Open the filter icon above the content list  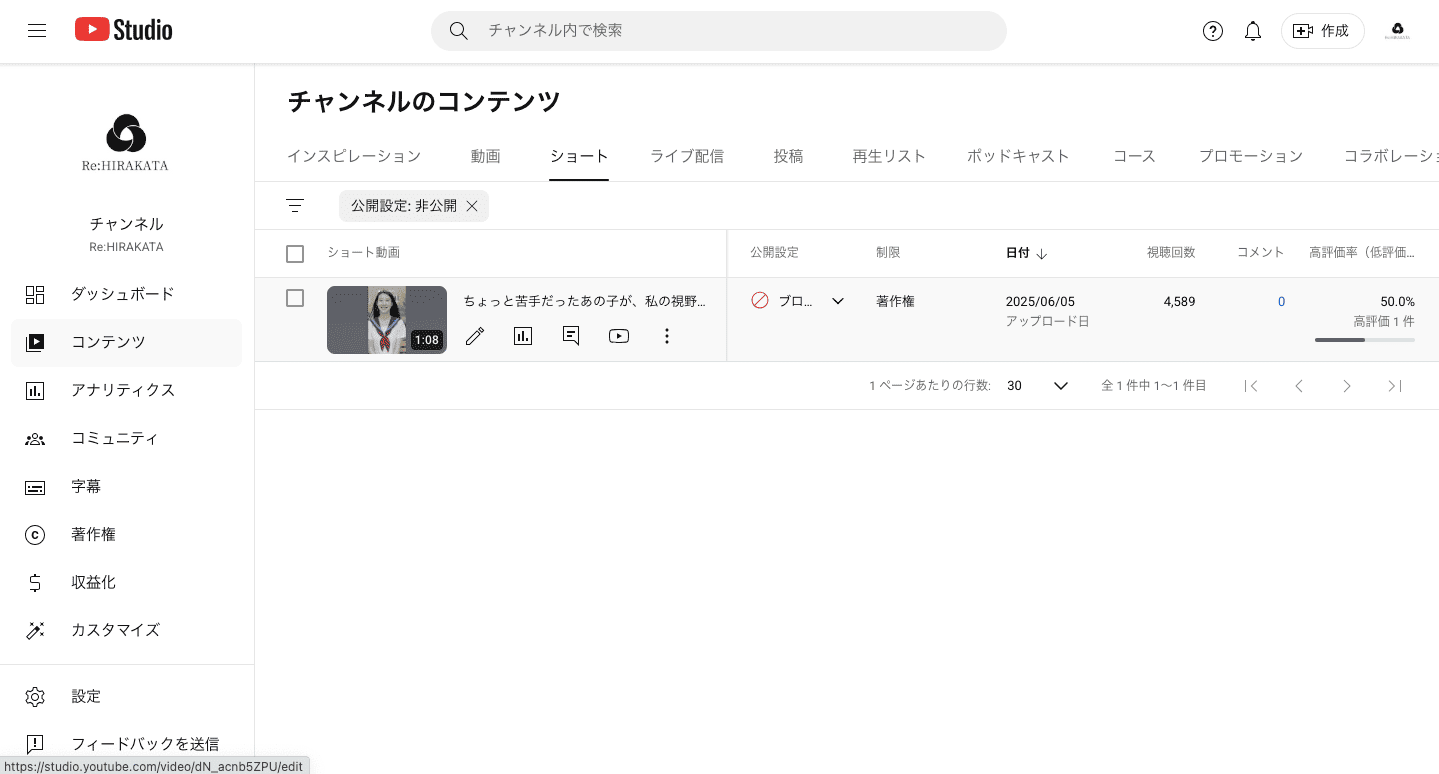click(295, 205)
